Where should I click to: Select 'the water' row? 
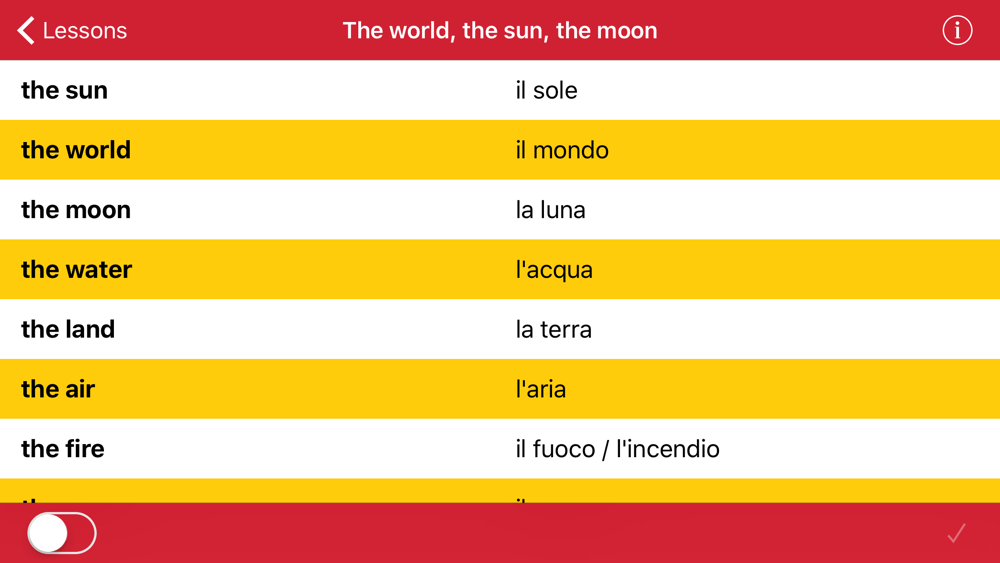tap(500, 270)
